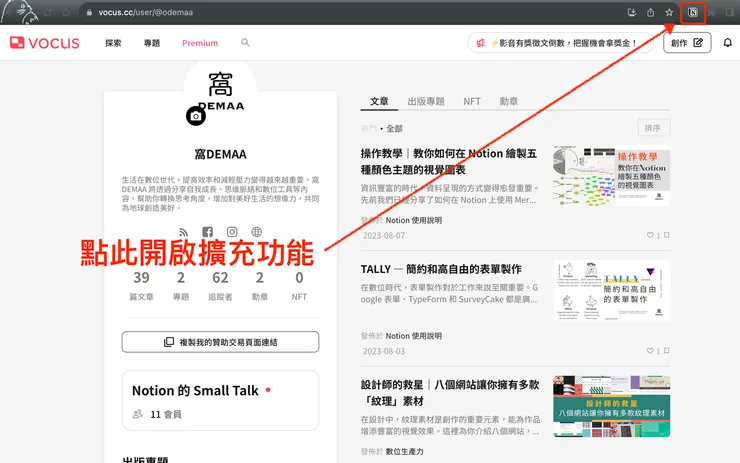Open the article about Notion 五種顏色主題的視覺圖表
Image resolution: width=740 pixels, height=463 pixels.
(x=449, y=161)
